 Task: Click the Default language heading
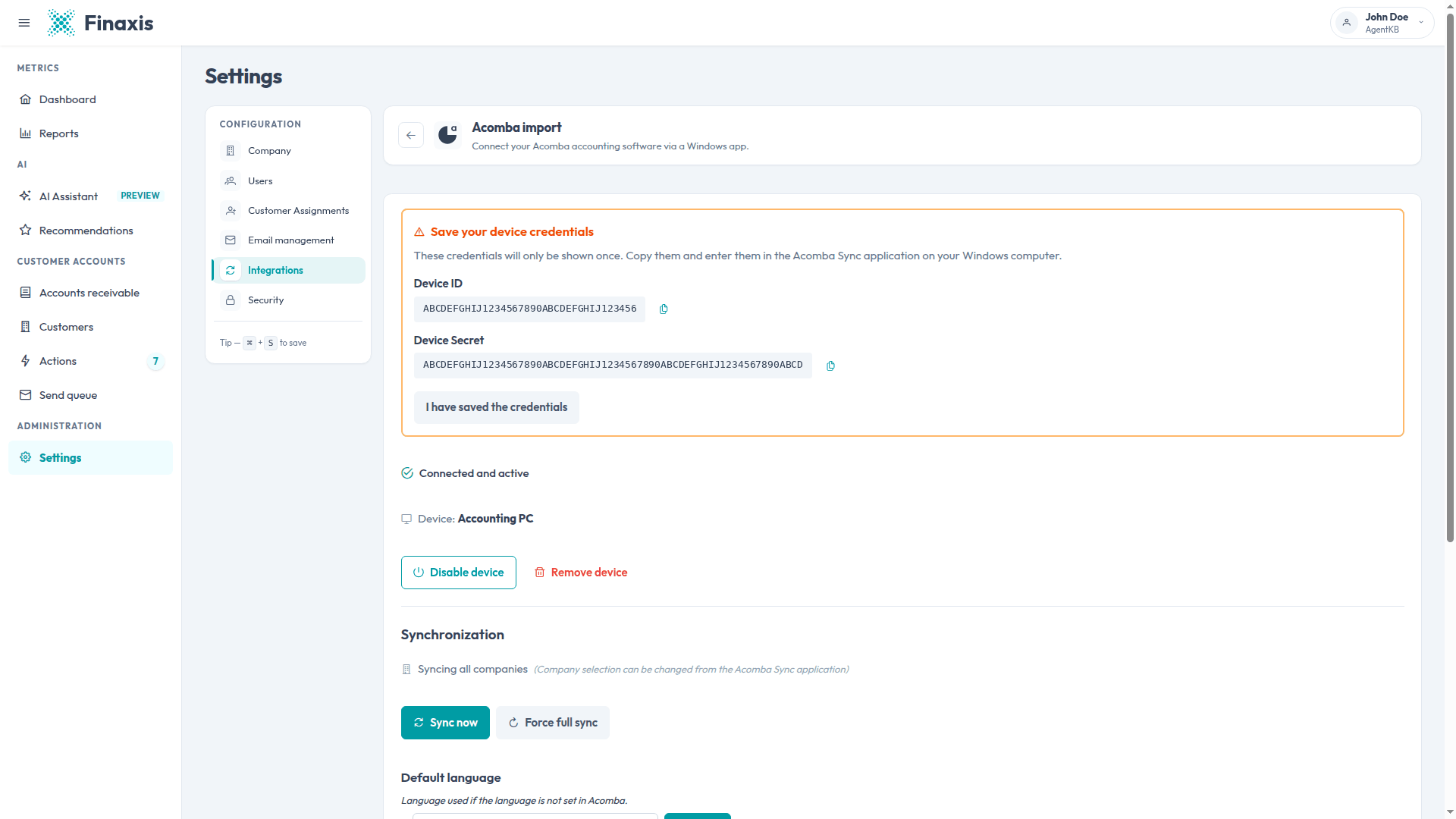[451, 778]
